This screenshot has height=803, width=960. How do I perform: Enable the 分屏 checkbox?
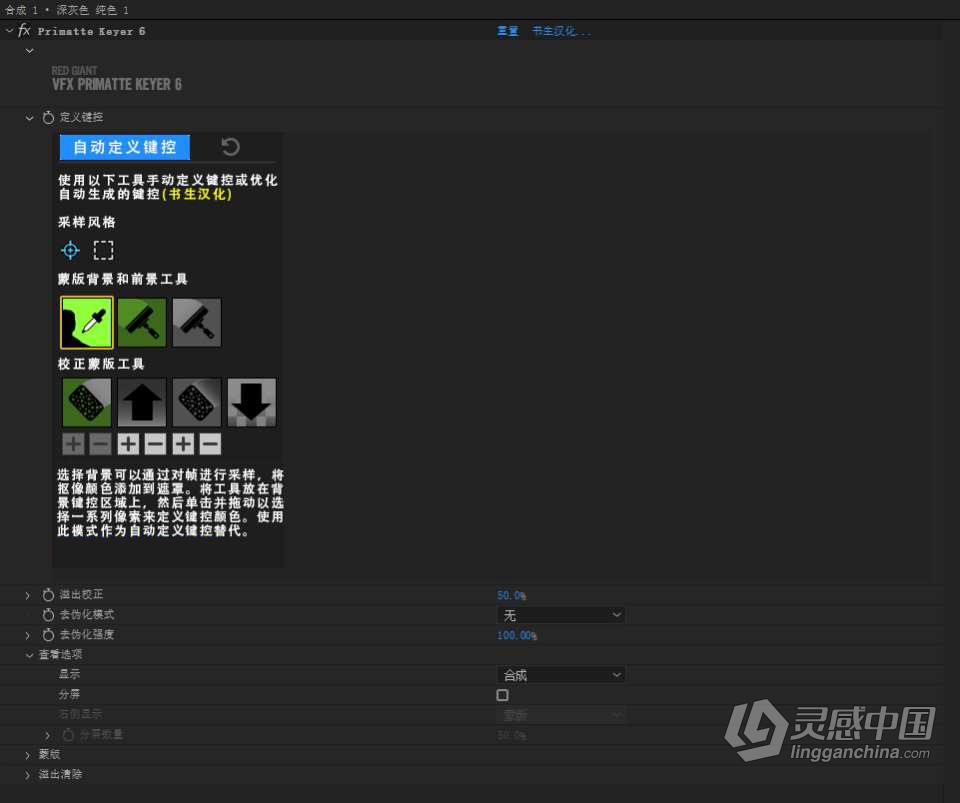click(x=503, y=695)
